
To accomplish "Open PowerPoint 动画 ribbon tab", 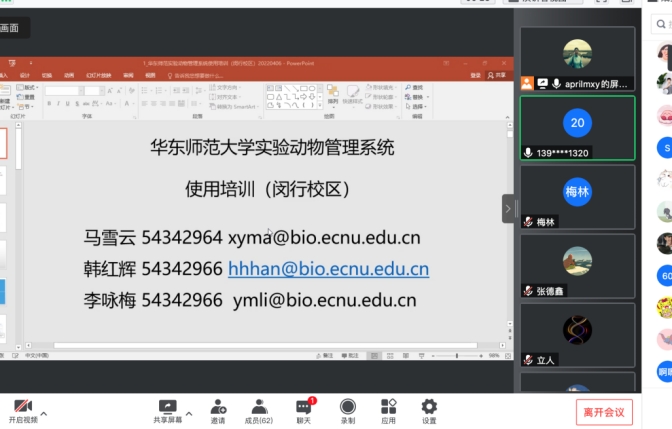I will point(69,75).
